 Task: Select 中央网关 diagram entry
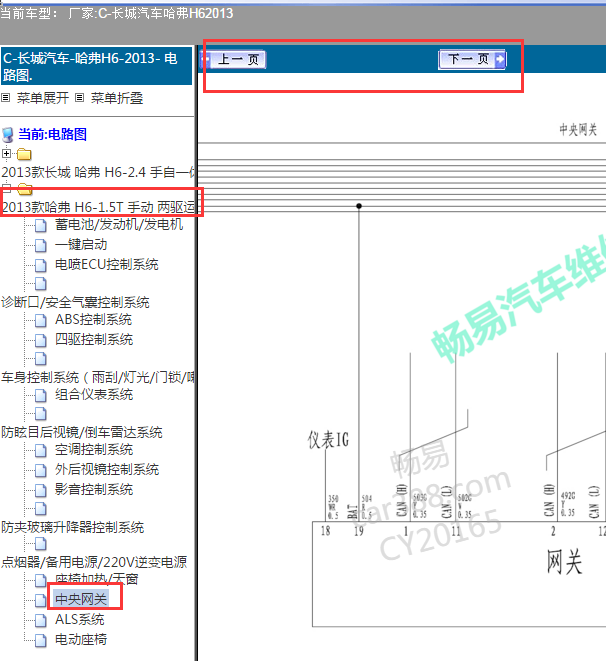tap(81, 599)
